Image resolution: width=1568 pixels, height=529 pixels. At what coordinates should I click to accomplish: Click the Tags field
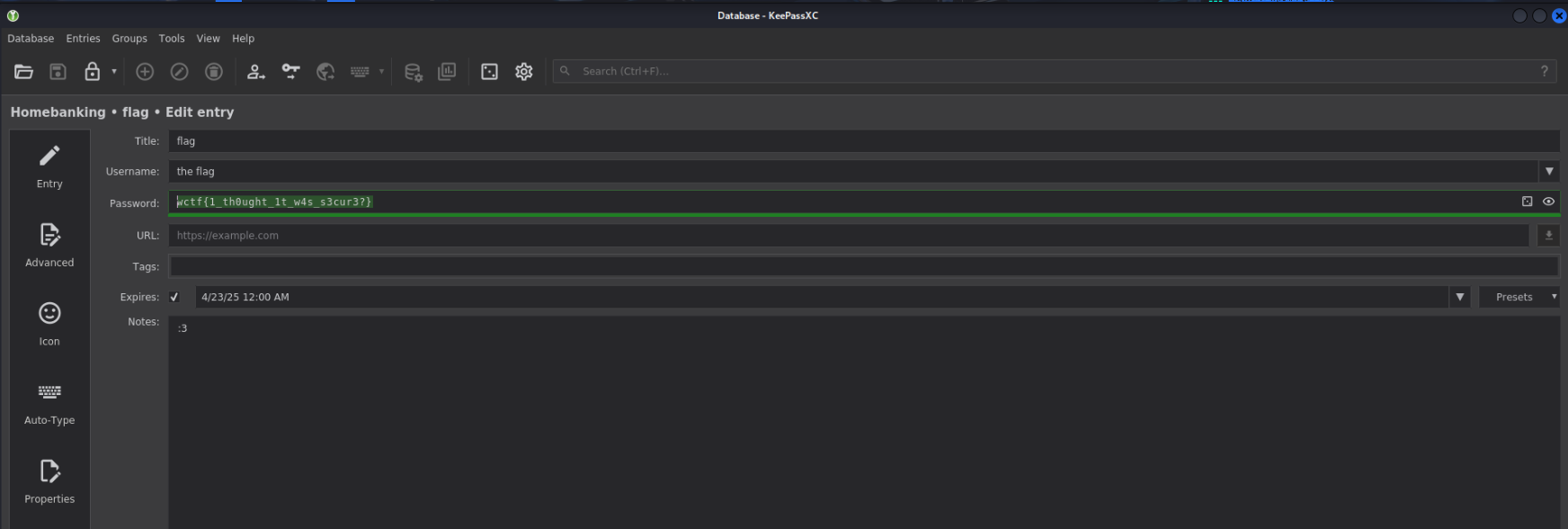[864, 266]
